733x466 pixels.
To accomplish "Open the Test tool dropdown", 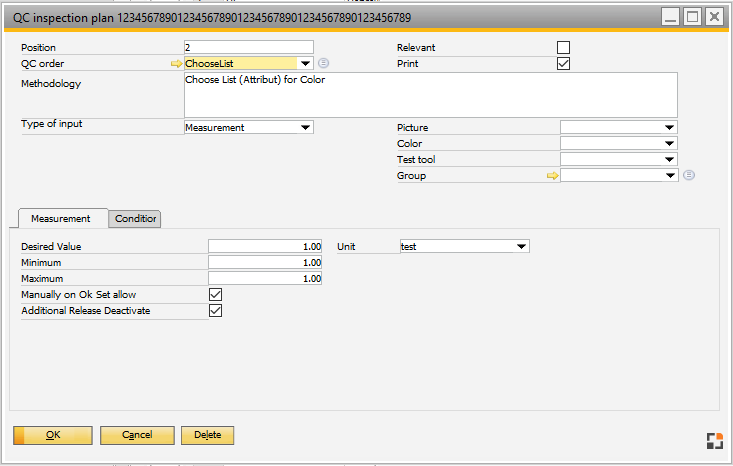I will tap(669, 160).
